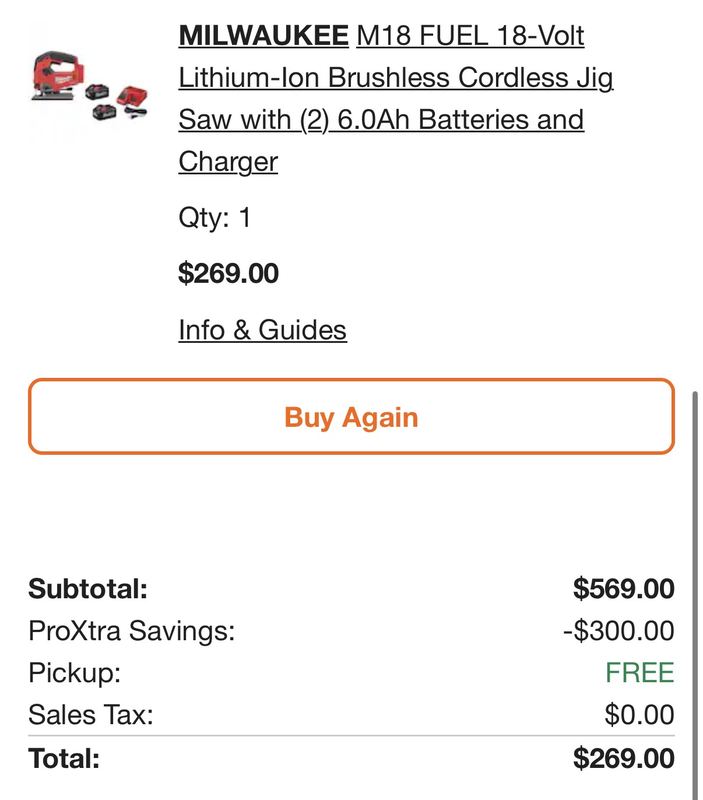
Task: Click the bold $269.00 item price
Action: pos(228,273)
